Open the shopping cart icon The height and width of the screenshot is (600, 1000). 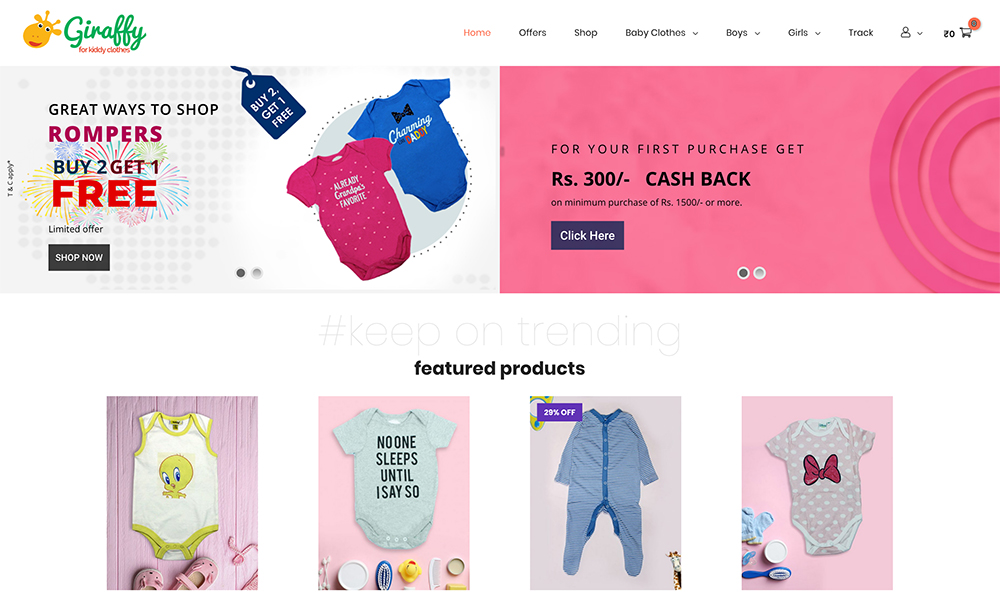click(x=966, y=33)
